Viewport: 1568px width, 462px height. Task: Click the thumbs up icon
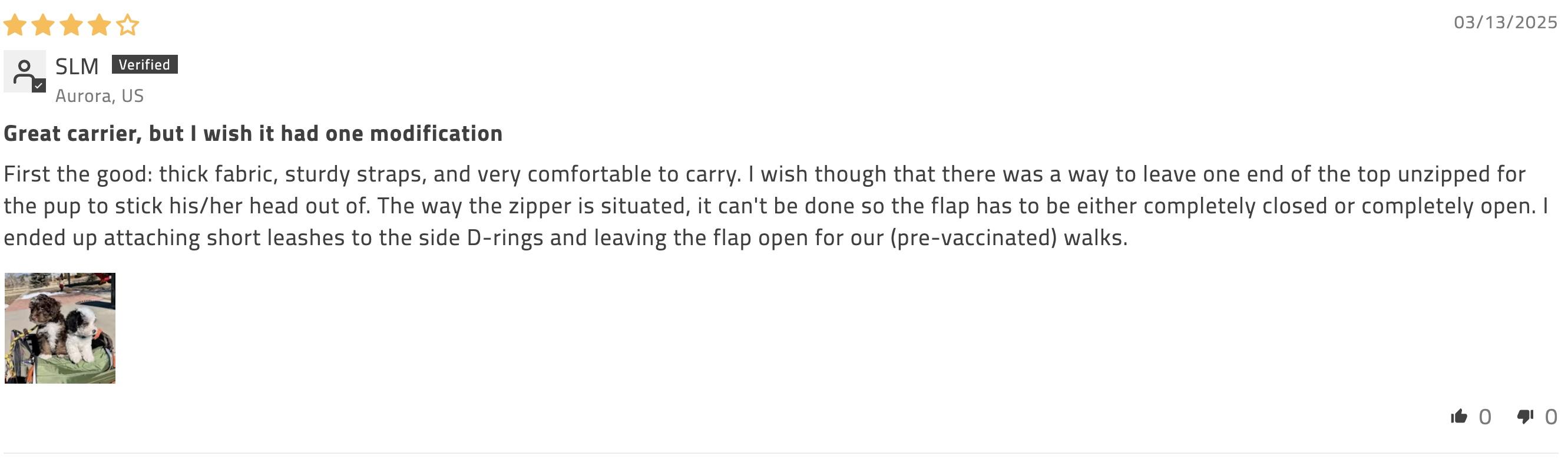pyautogui.click(x=1458, y=417)
